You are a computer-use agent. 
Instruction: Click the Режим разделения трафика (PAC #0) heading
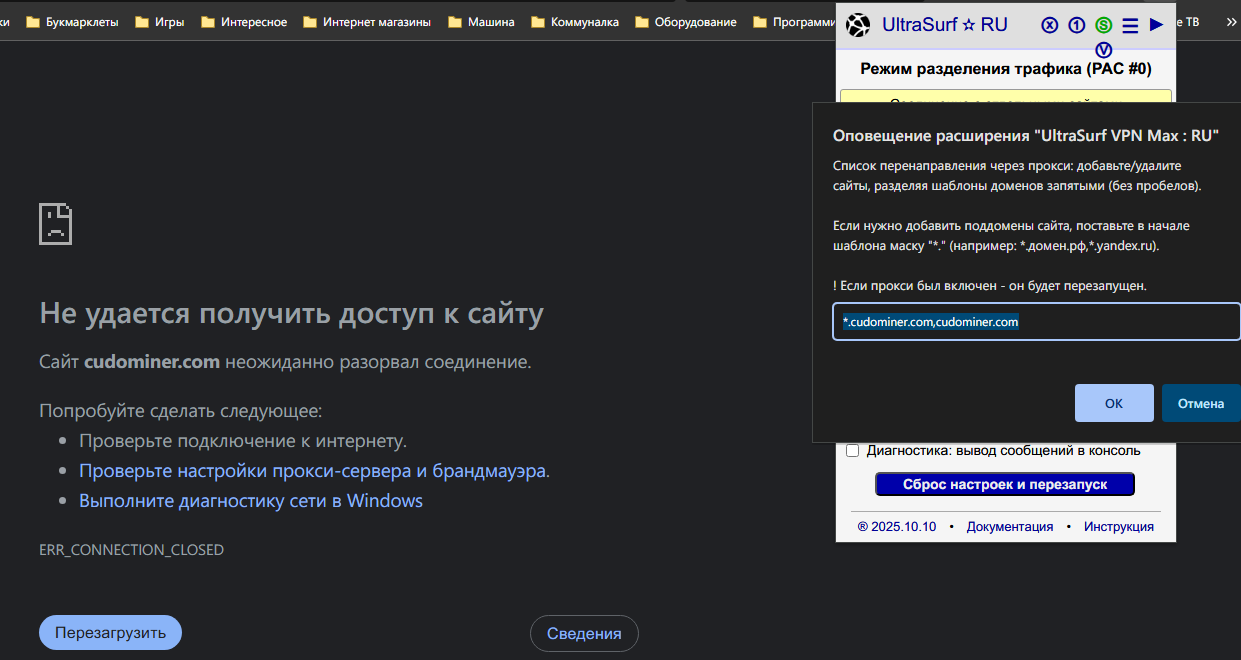1006,70
